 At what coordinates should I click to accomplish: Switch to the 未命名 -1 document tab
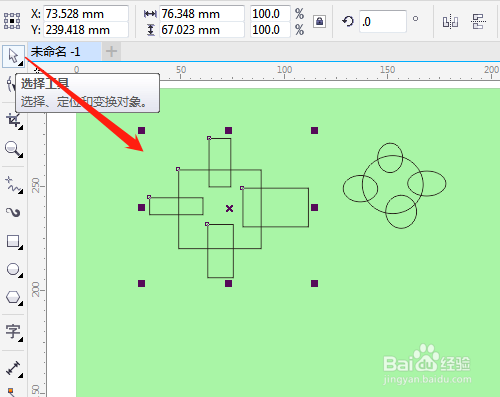point(64,52)
